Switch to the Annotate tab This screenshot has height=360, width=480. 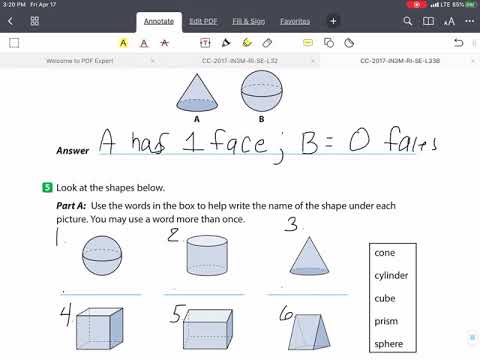pyautogui.click(x=159, y=21)
